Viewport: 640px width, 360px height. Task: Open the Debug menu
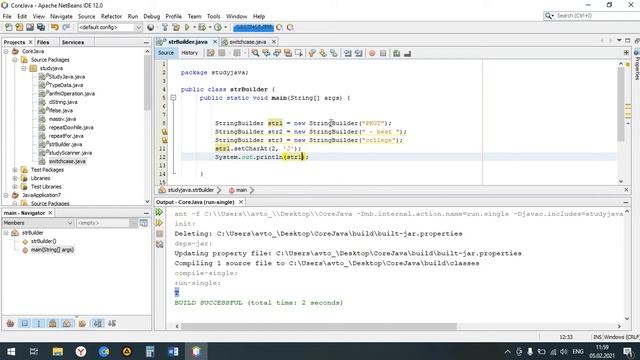coord(151,16)
